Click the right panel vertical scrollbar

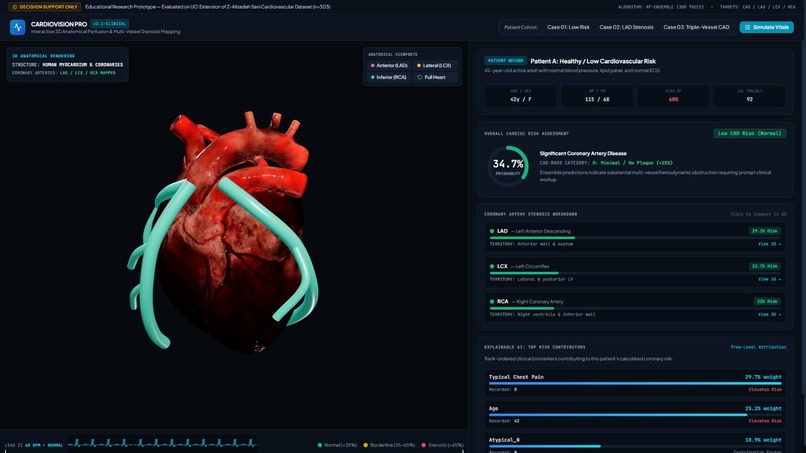803,216
